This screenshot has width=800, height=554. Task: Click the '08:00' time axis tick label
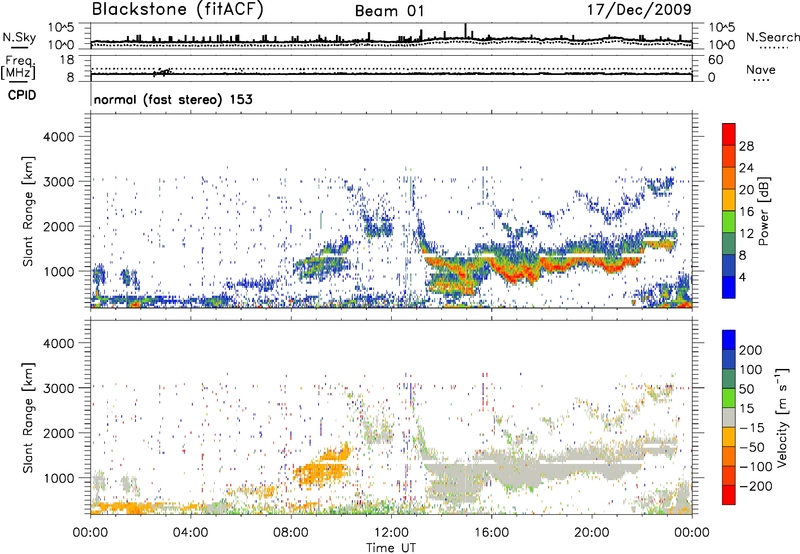point(291,533)
